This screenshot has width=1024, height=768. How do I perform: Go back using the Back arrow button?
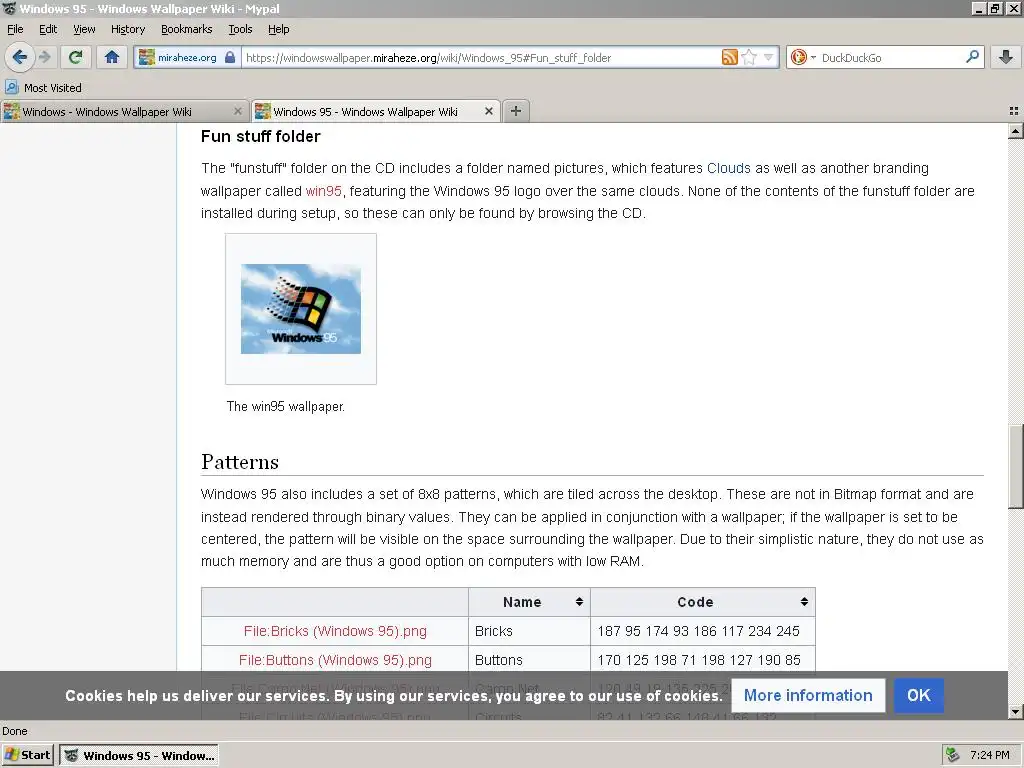[x=20, y=57]
